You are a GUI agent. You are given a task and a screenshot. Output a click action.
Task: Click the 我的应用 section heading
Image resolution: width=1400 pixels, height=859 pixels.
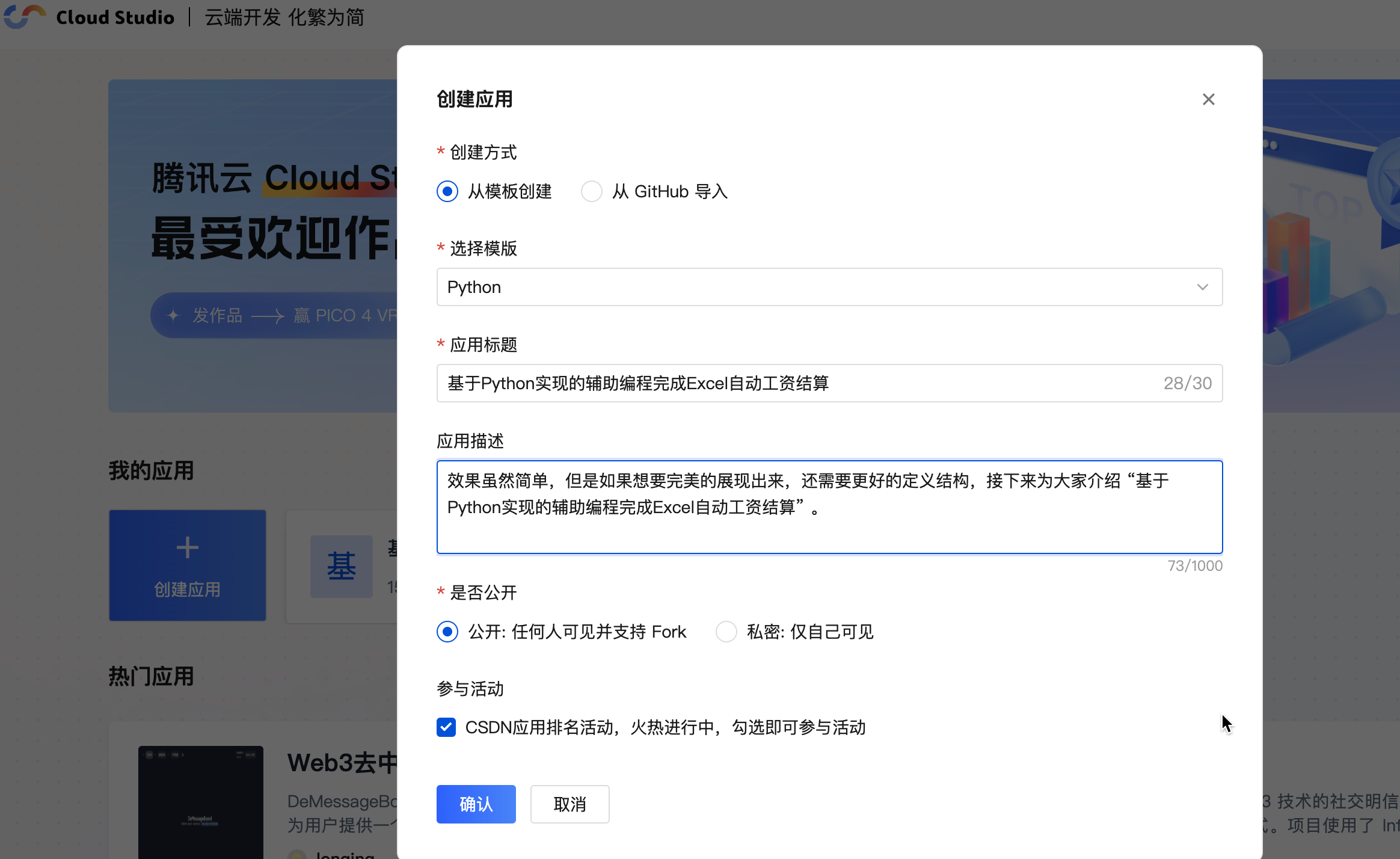click(151, 470)
